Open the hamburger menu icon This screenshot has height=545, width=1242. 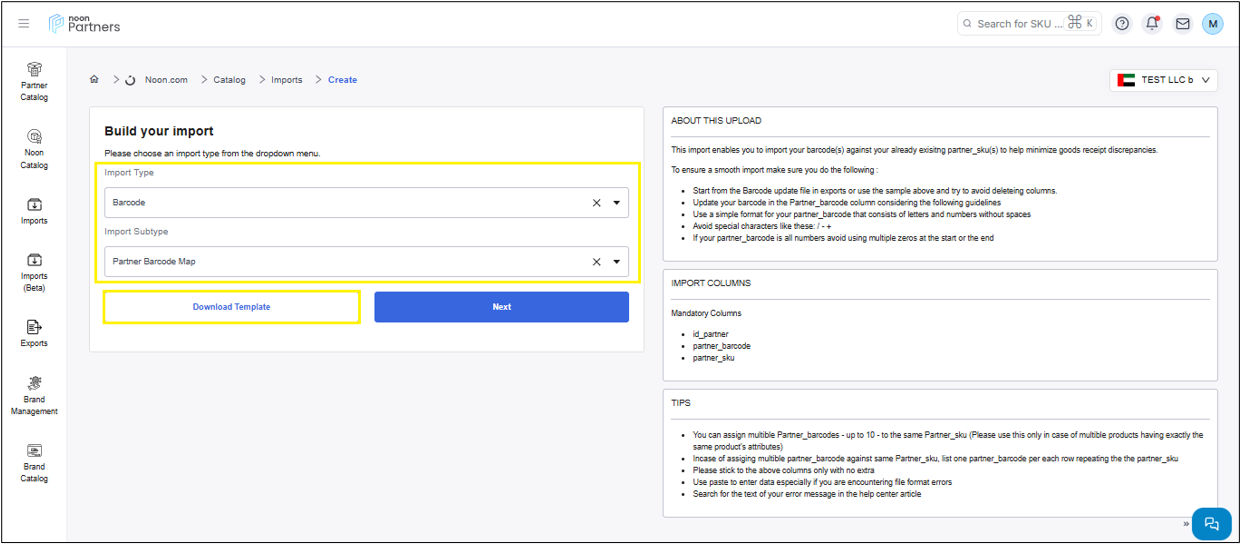(24, 24)
